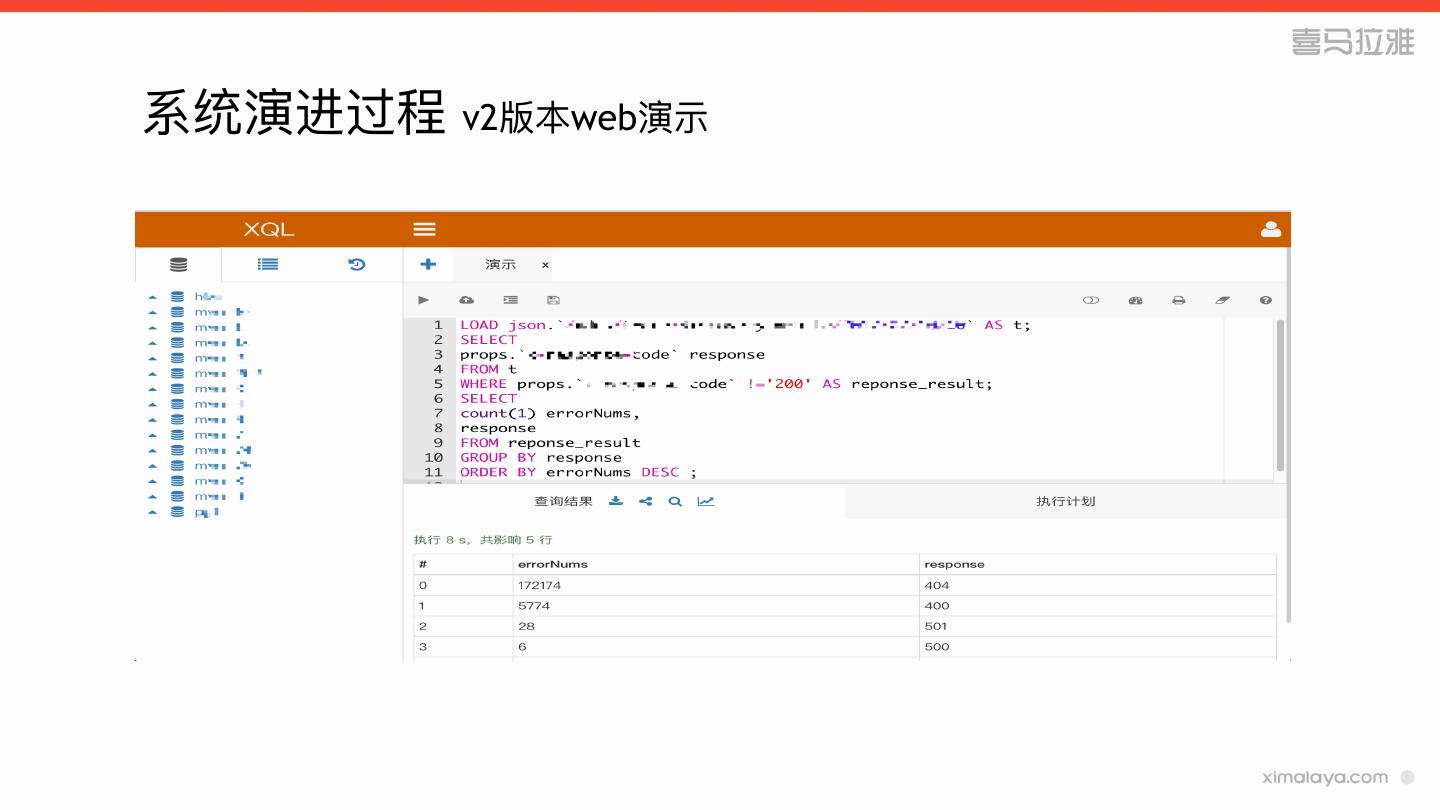Click 'count(1) errorNums,' code line
The image size is (1440, 810).
coord(550,413)
